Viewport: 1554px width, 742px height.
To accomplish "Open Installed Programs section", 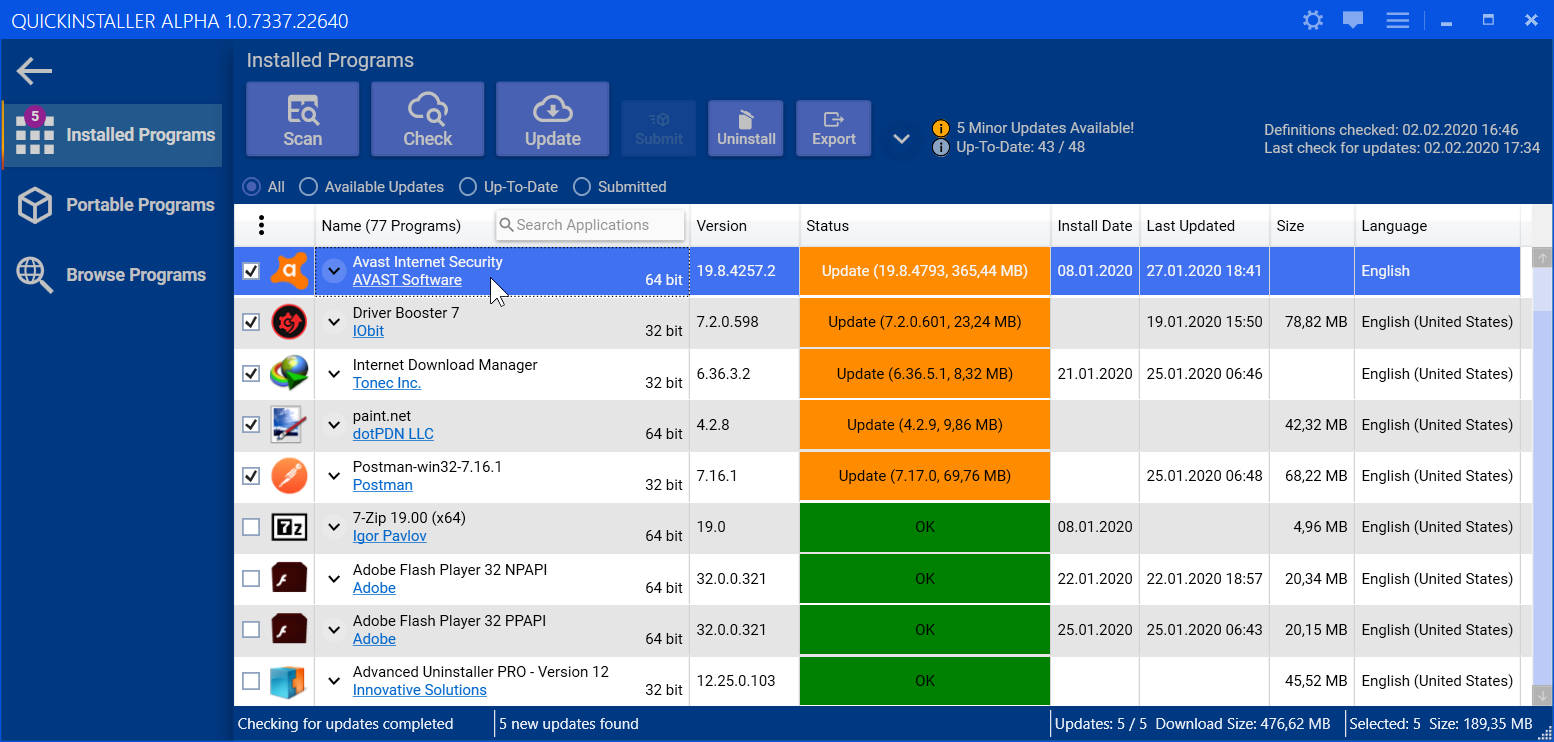I will pos(112,135).
